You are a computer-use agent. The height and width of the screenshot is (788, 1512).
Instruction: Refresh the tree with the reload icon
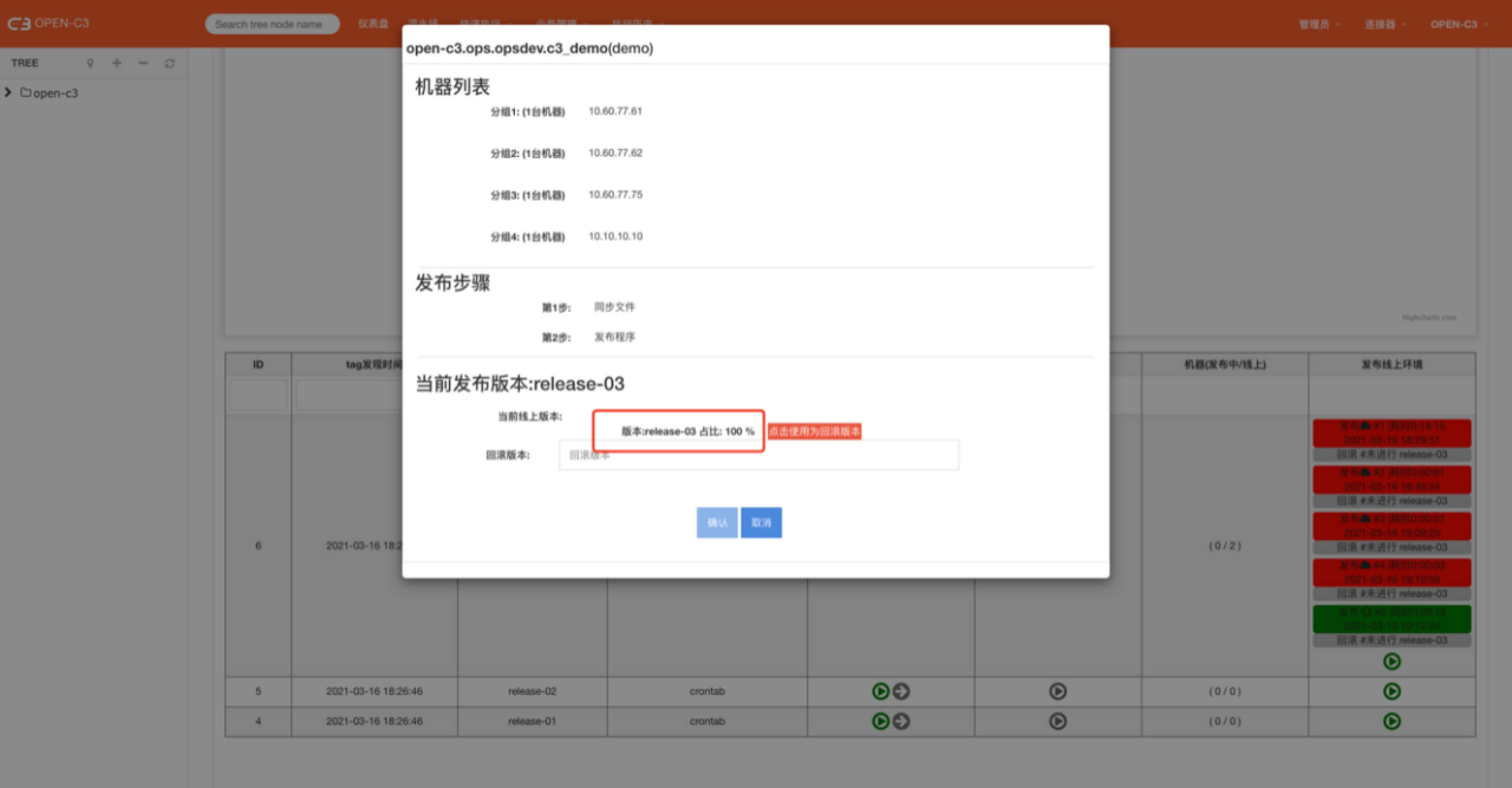pyautogui.click(x=170, y=63)
